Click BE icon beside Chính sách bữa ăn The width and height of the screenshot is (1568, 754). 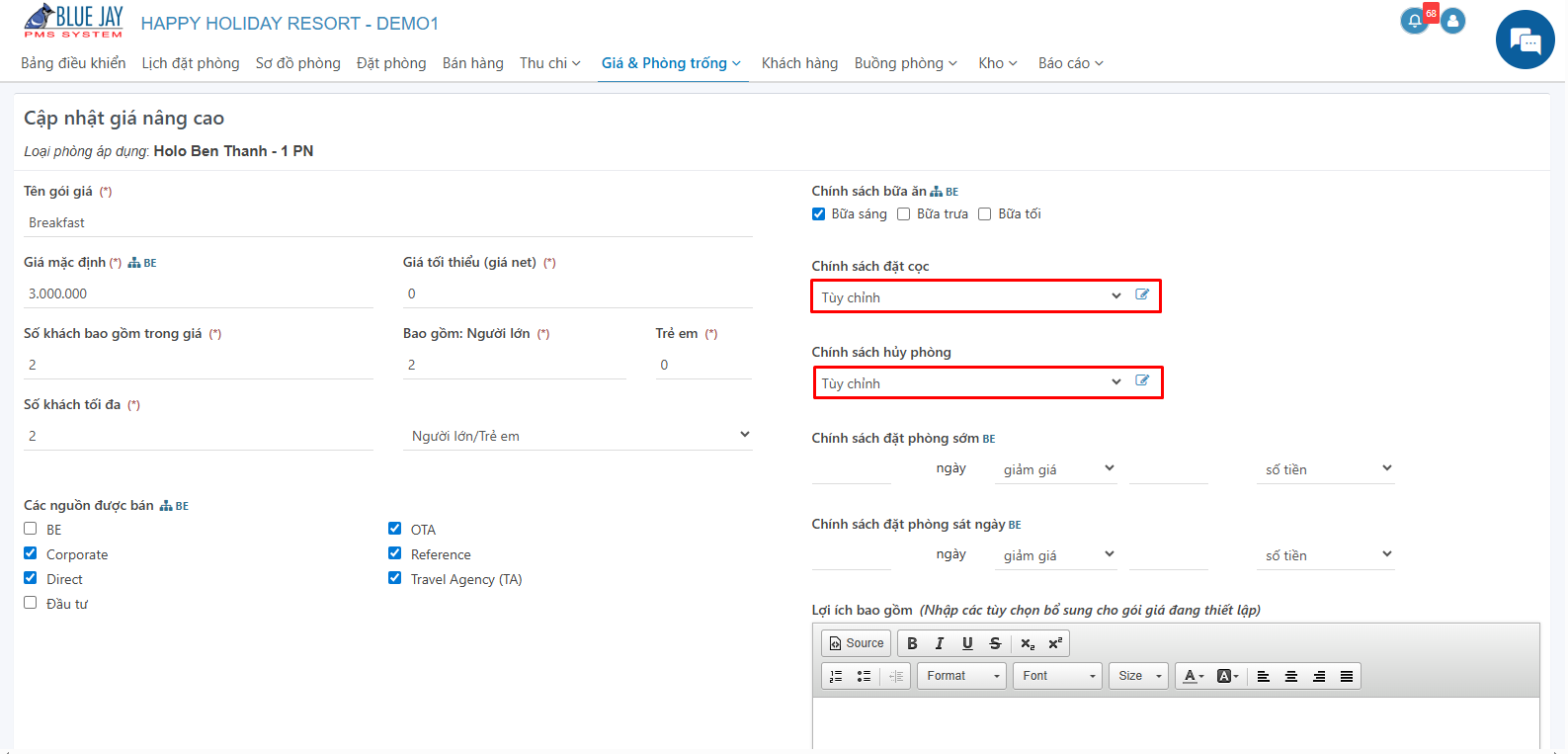click(945, 192)
